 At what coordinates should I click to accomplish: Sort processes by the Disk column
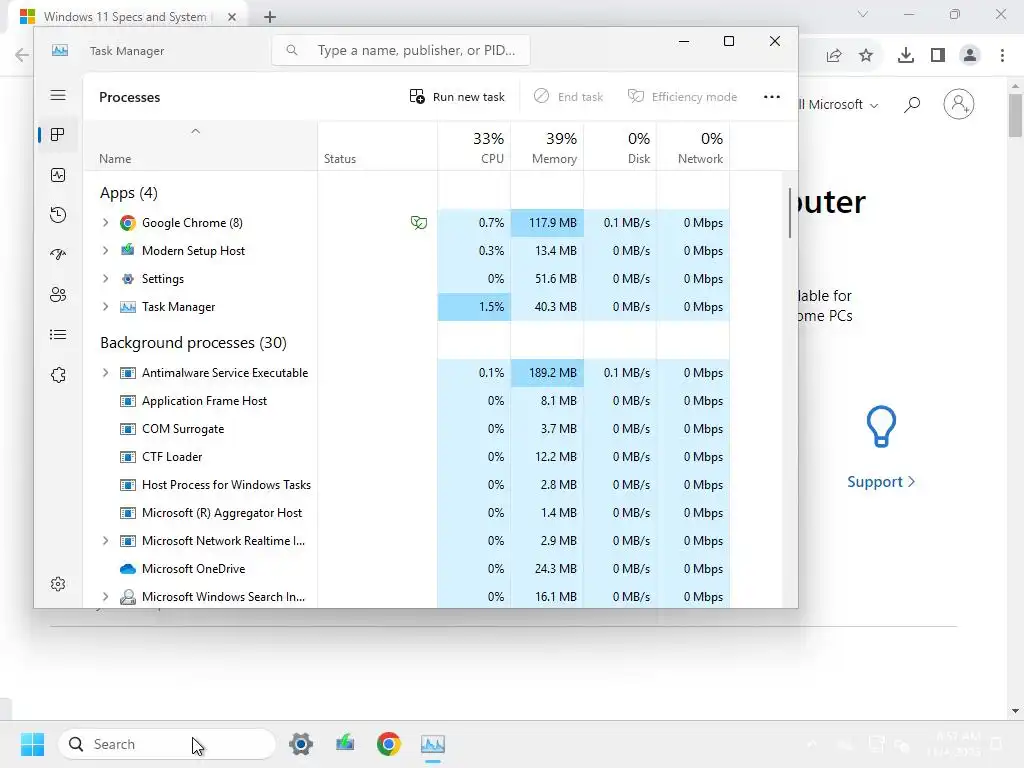click(620, 147)
